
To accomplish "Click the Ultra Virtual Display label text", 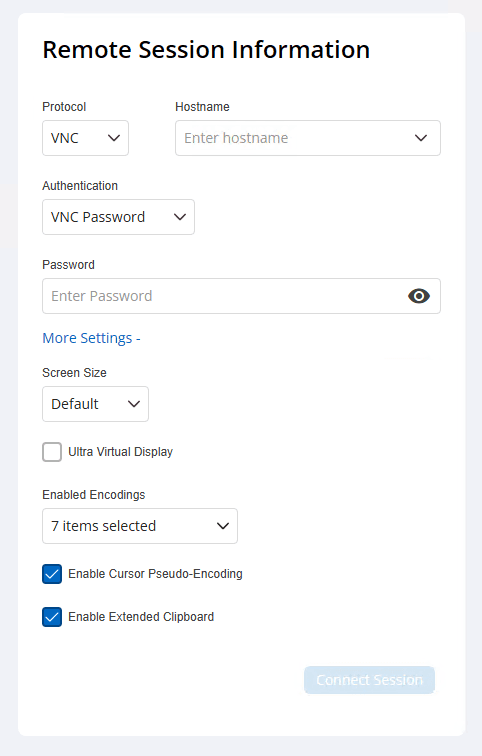I will point(120,452).
